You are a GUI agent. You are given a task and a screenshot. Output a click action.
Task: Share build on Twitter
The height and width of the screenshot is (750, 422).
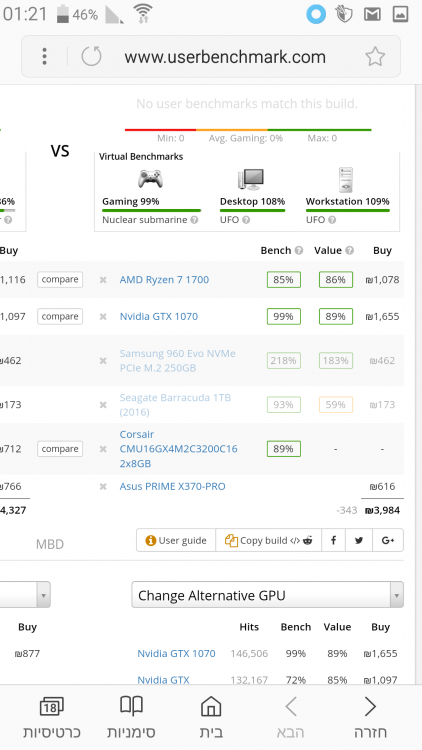359,540
